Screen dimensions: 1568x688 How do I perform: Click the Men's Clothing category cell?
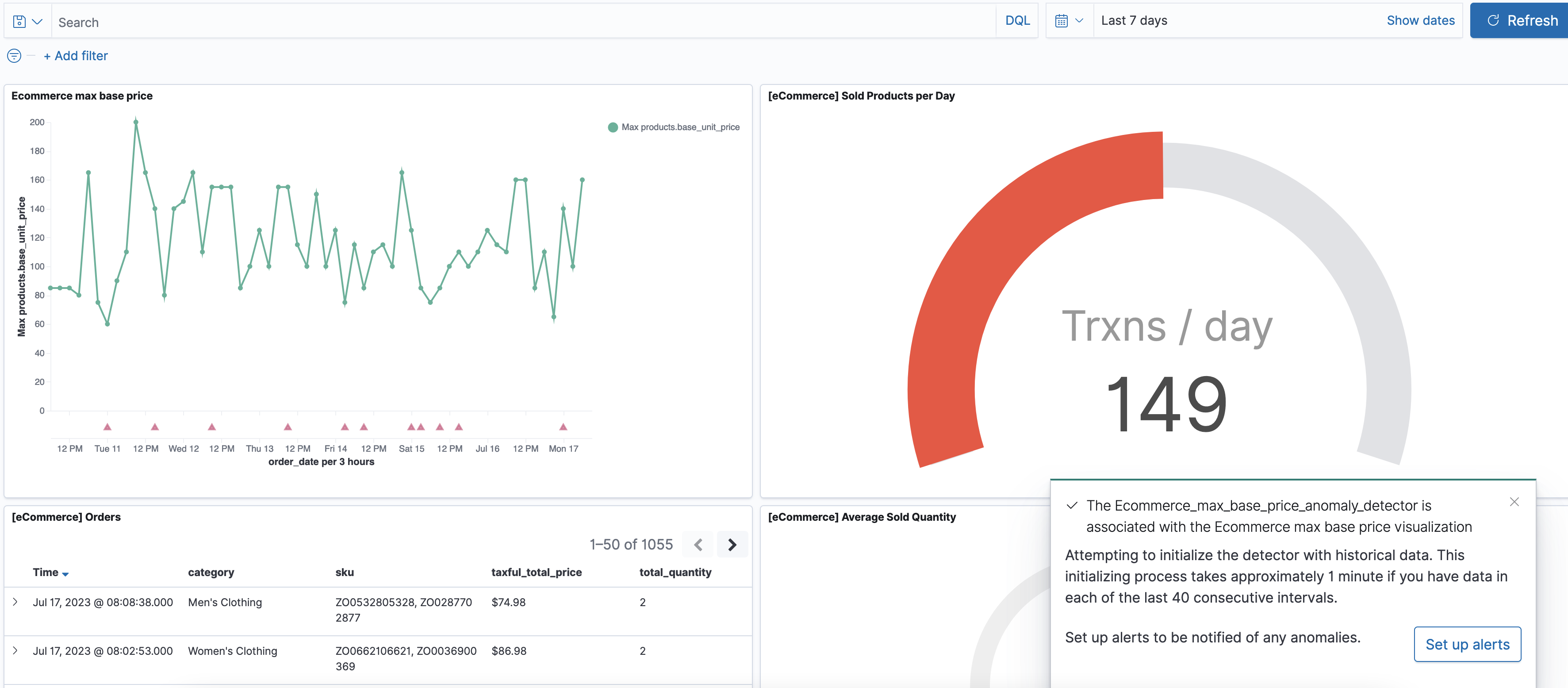point(225,602)
